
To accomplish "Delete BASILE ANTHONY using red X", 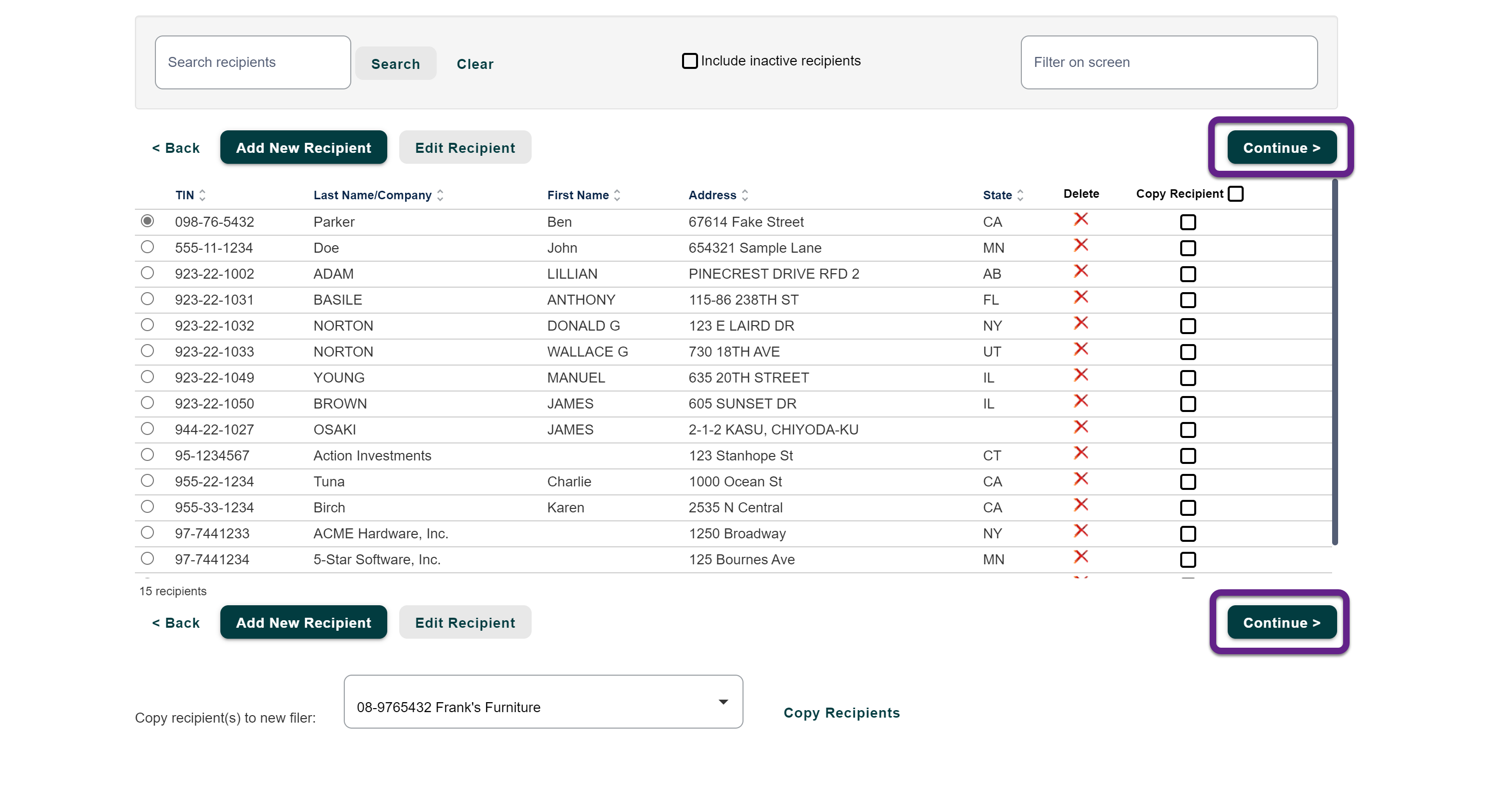I will 1080,298.
